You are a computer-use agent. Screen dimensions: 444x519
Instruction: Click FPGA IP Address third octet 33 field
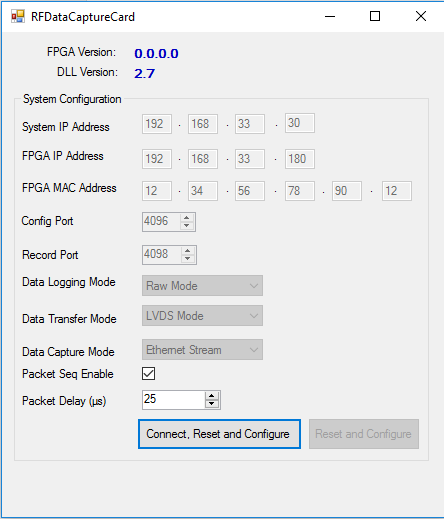(250, 159)
